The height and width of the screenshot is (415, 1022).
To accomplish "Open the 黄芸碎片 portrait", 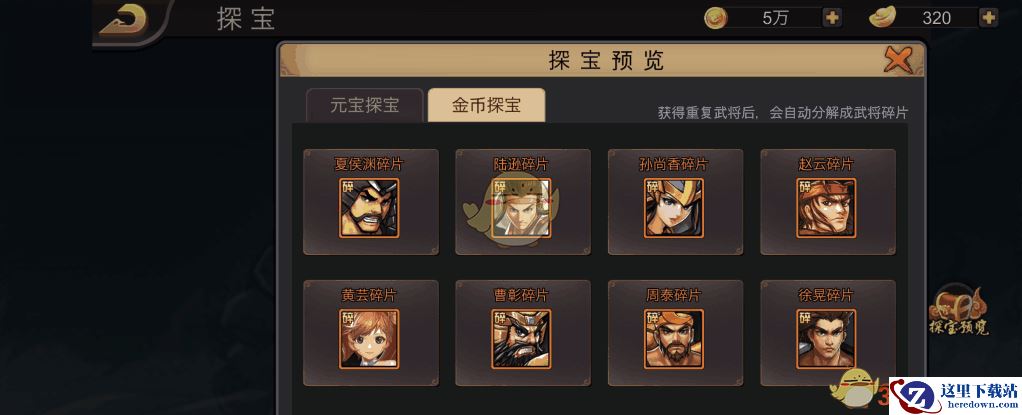I will pyautogui.click(x=370, y=339).
